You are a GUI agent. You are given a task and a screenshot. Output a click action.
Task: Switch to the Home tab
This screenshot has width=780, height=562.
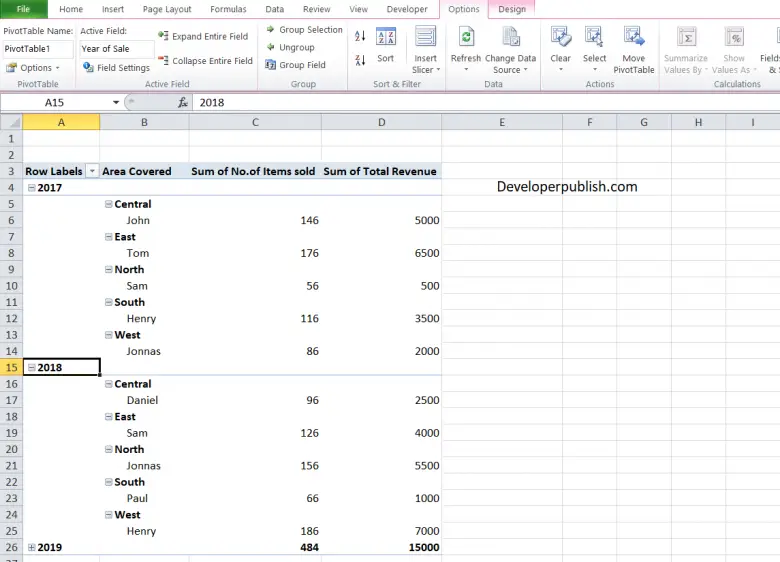(71, 9)
